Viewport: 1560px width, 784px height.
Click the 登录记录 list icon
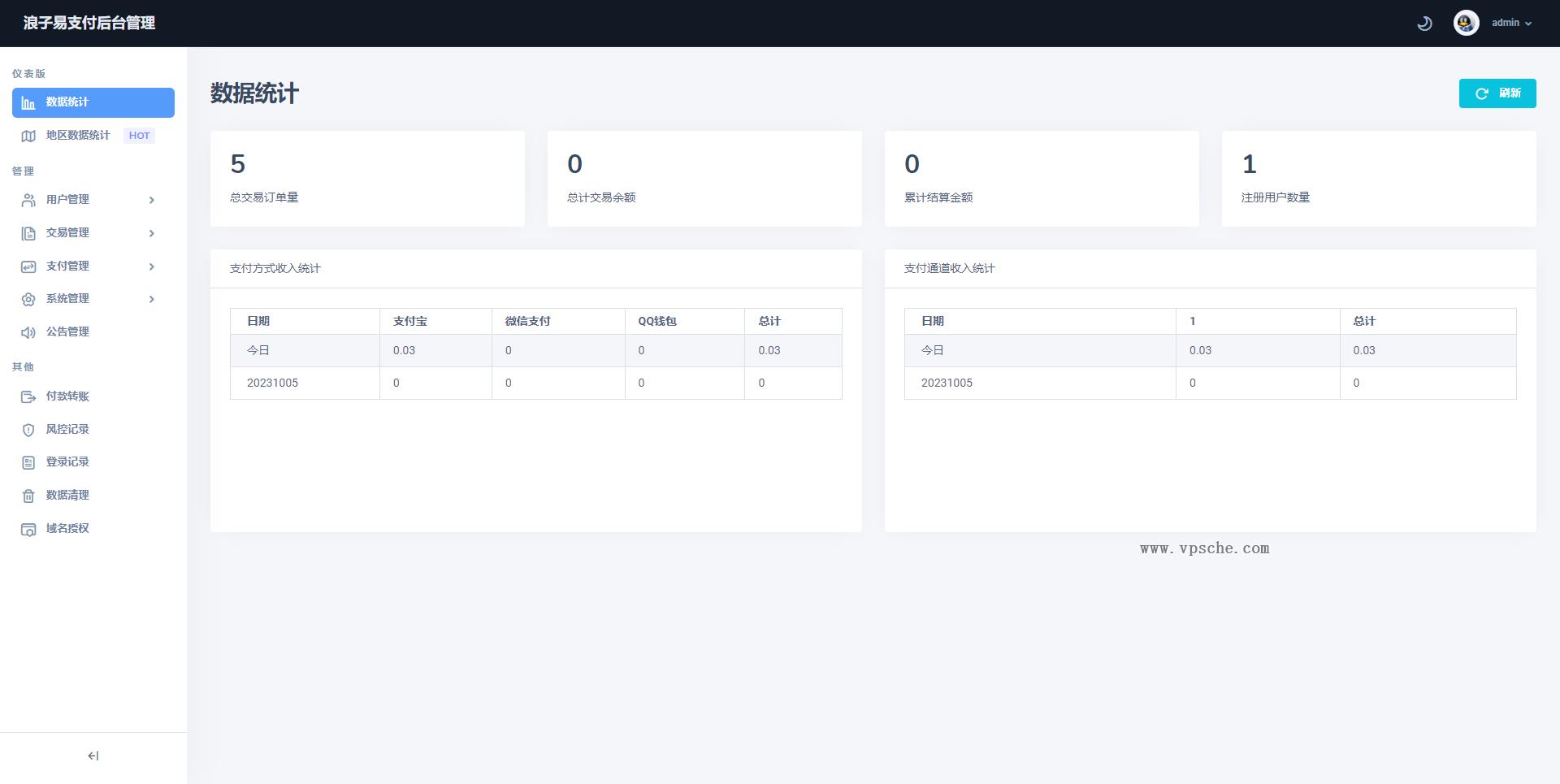pyautogui.click(x=28, y=462)
